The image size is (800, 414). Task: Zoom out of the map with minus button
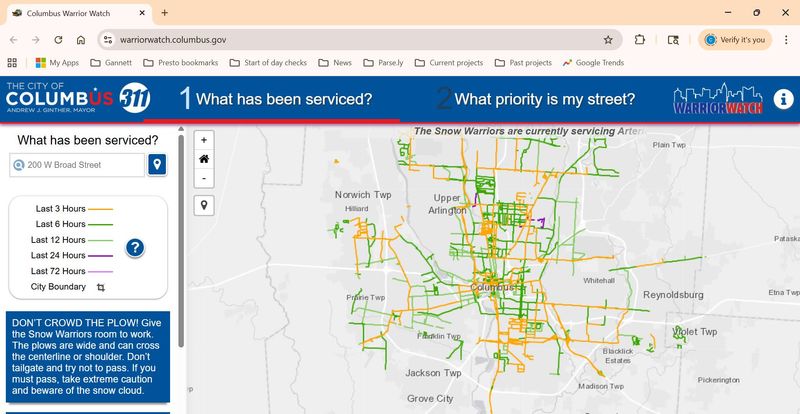204,178
